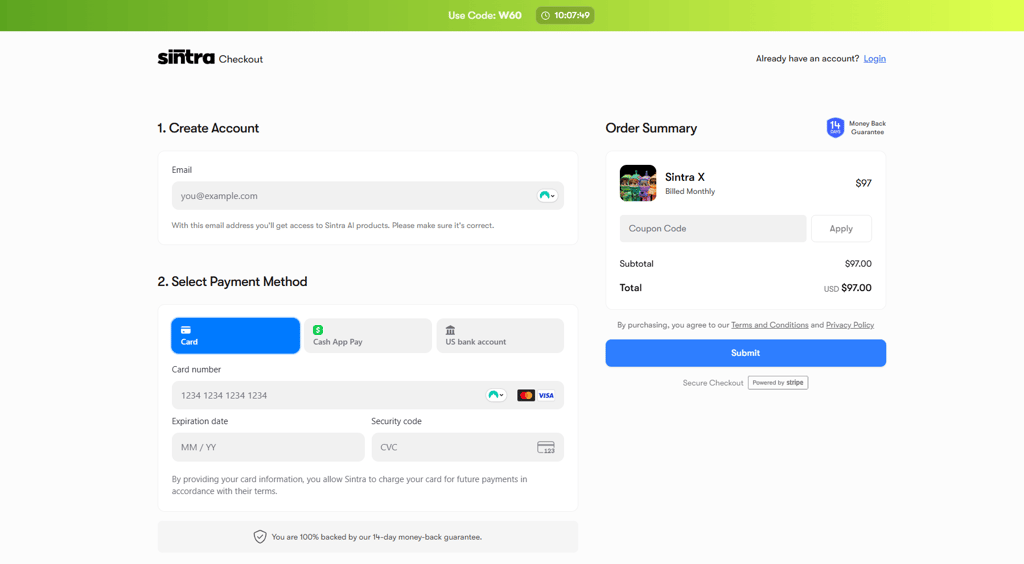The height and width of the screenshot is (564, 1024).
Task: Click the 'Checkout' label beside the logo
Action: 240,59
